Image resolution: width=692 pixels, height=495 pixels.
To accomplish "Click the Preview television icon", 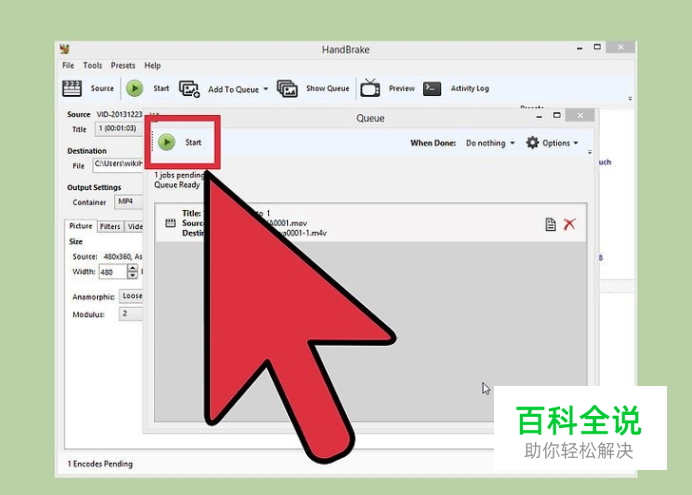I will pyautogui.click(x=370, y=88).
